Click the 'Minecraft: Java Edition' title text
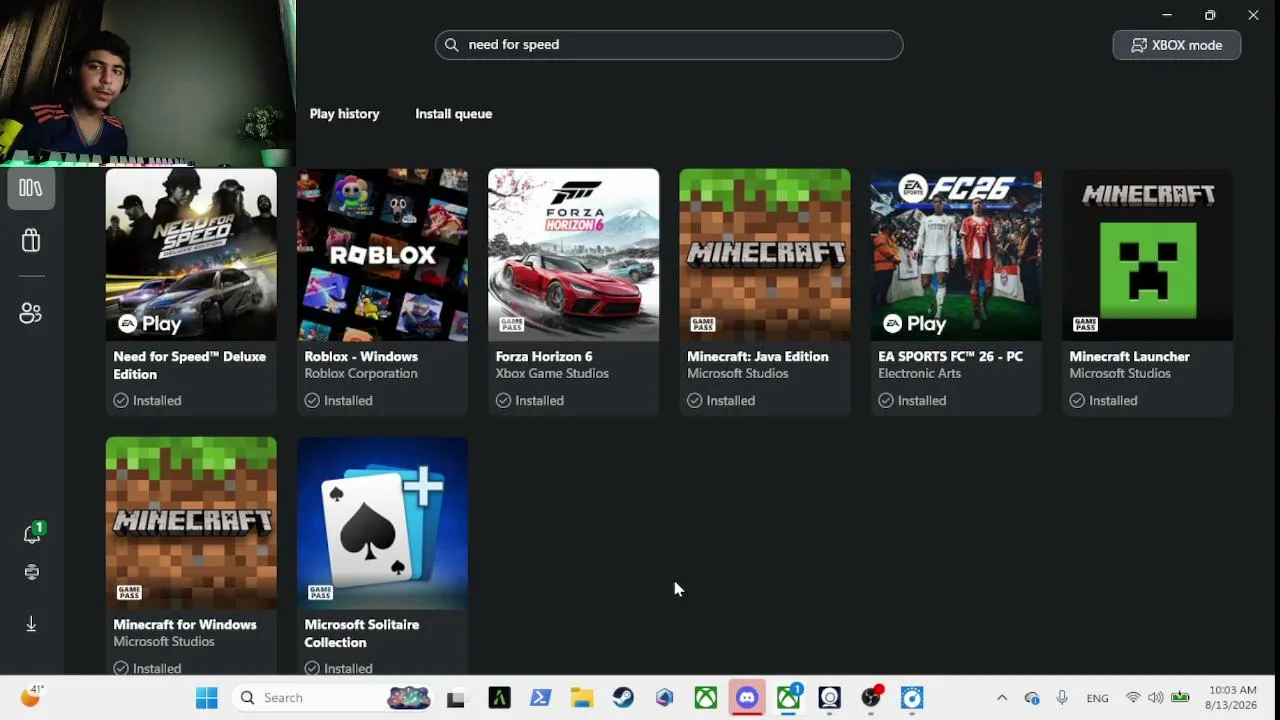Viewport: 1280px width, 720px height. (x=758, y=357)
